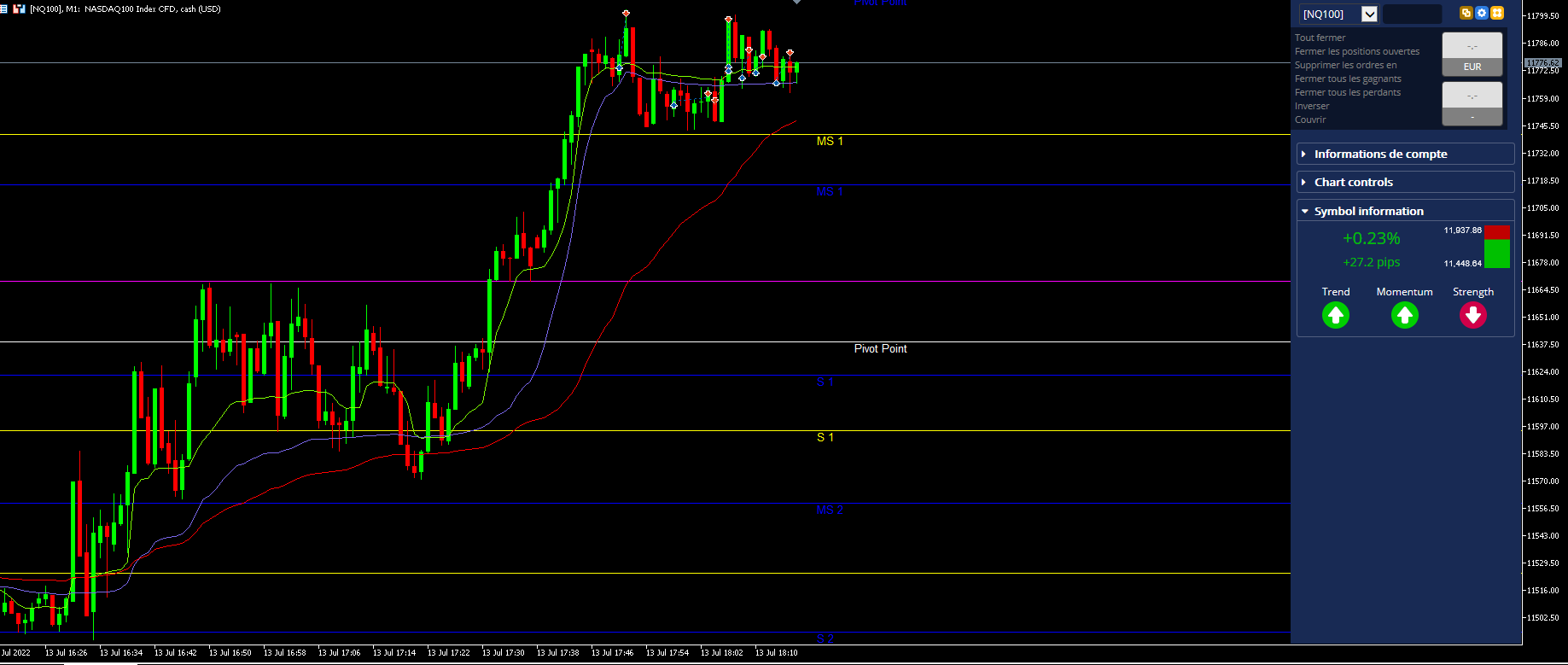Click the depth of market list icon
1568x665 pixels.
(4, 9)
